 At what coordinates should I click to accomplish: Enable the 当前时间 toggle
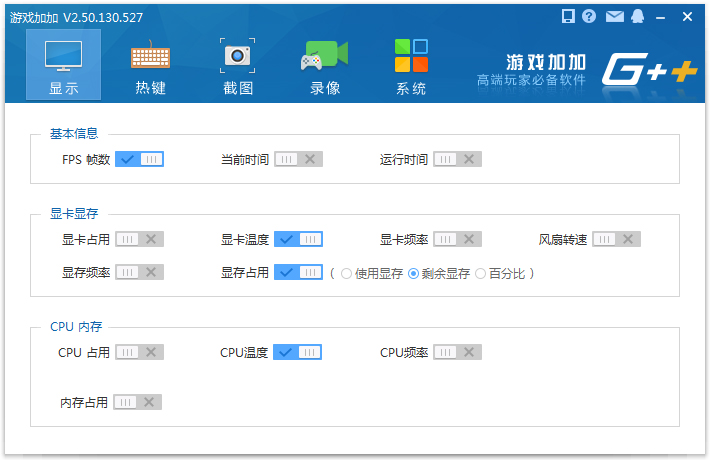tap(298, 159)
